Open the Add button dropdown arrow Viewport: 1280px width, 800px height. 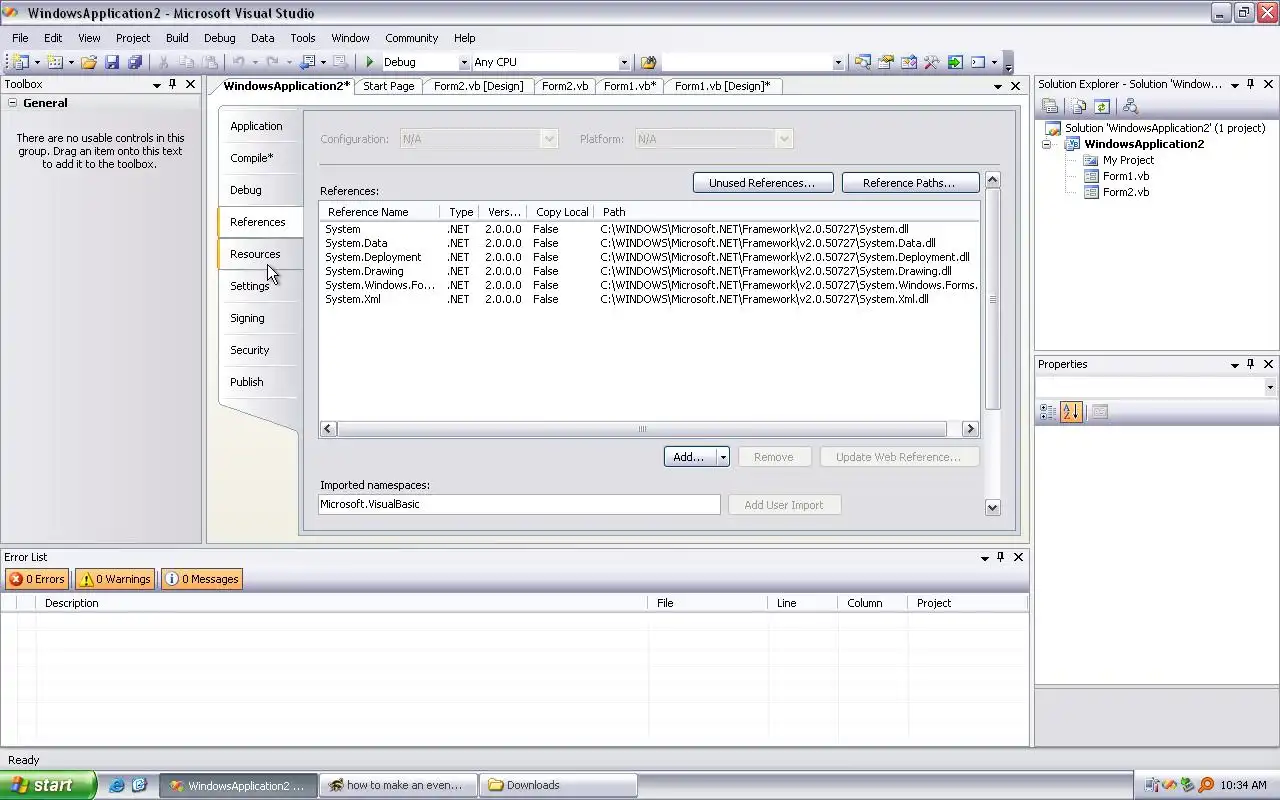723,457
